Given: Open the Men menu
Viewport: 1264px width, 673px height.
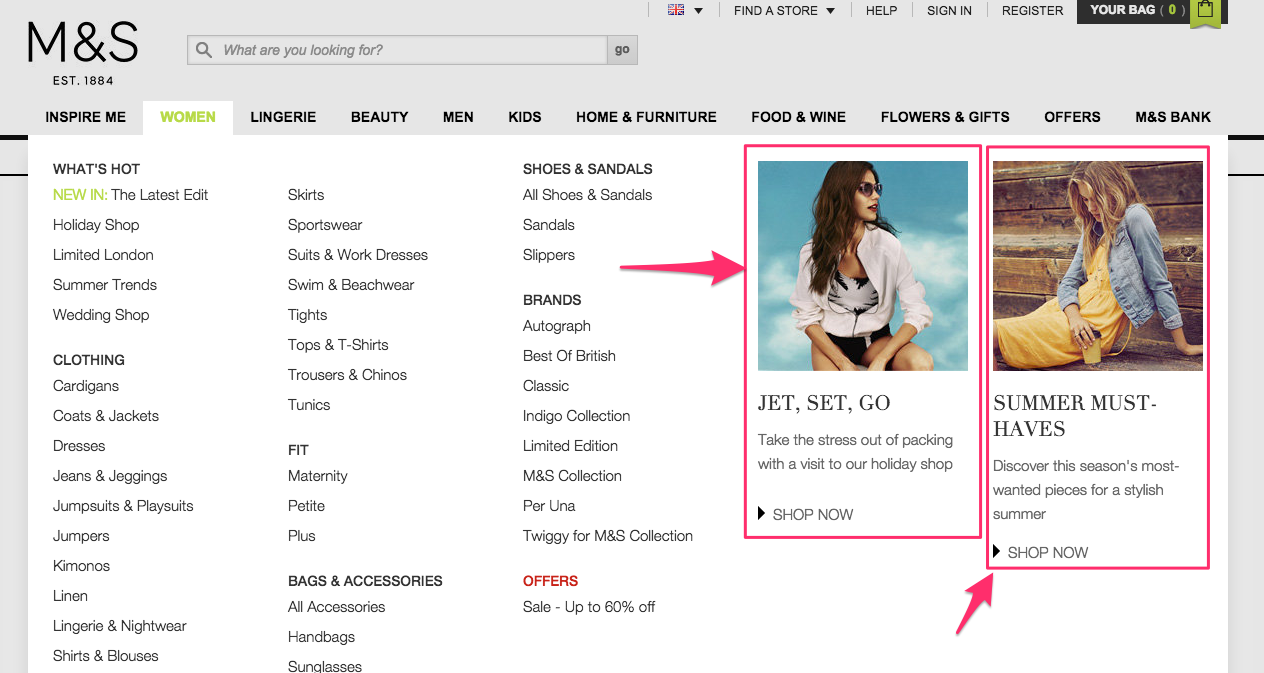Looking at the screenshot, I should click(x=458, y=117).
